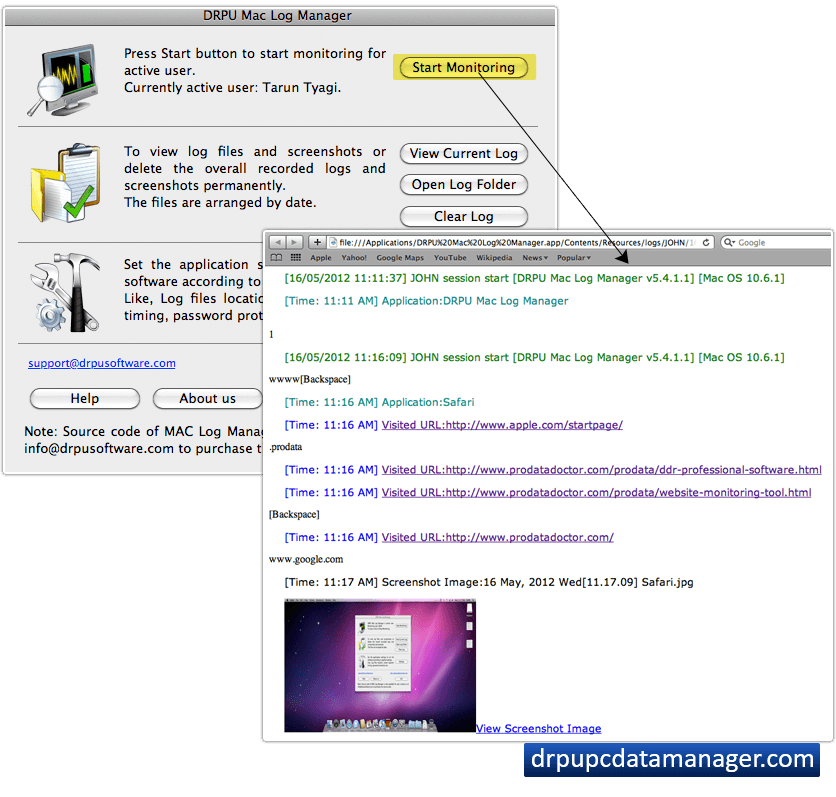836x797 pixels.
Task: Click the www.google.com keystroke text
Action: click(x=306, y=560)
